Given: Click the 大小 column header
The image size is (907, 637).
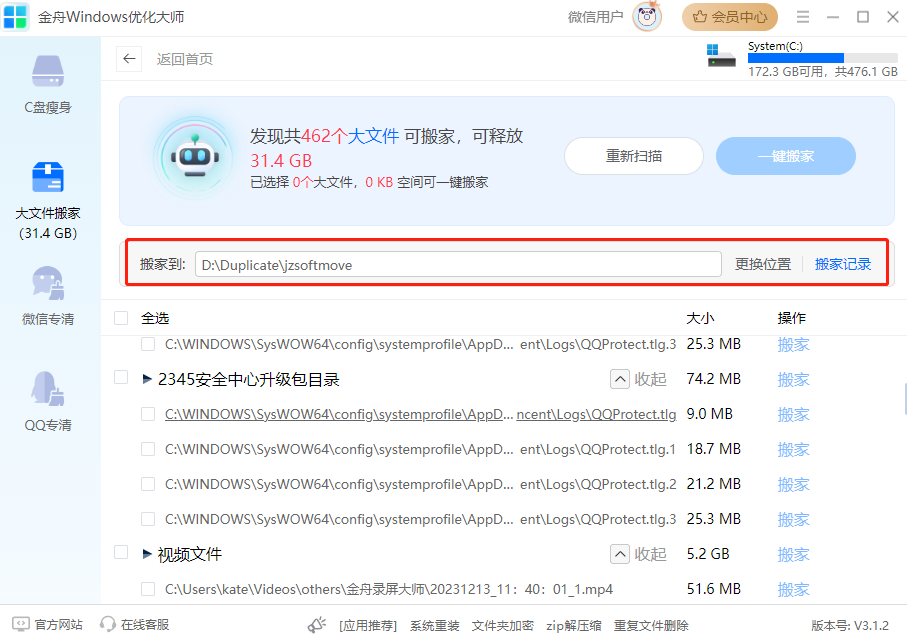Looking at the screenshot, I should 700,318.
